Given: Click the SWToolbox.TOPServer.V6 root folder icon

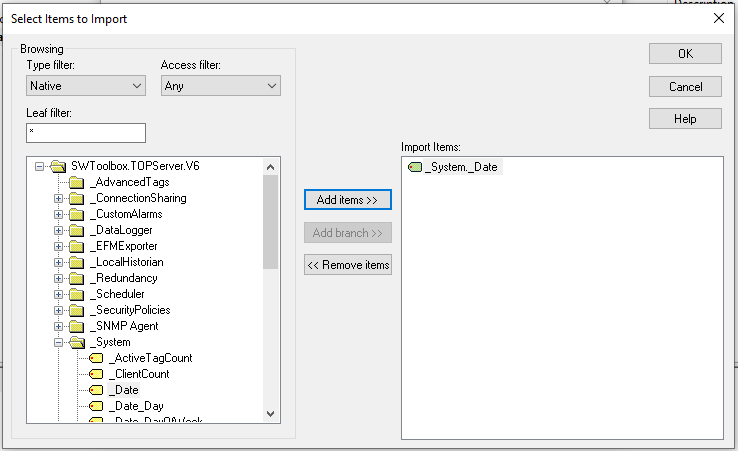Looking at the screenshot, I should [x=58, y=166].
